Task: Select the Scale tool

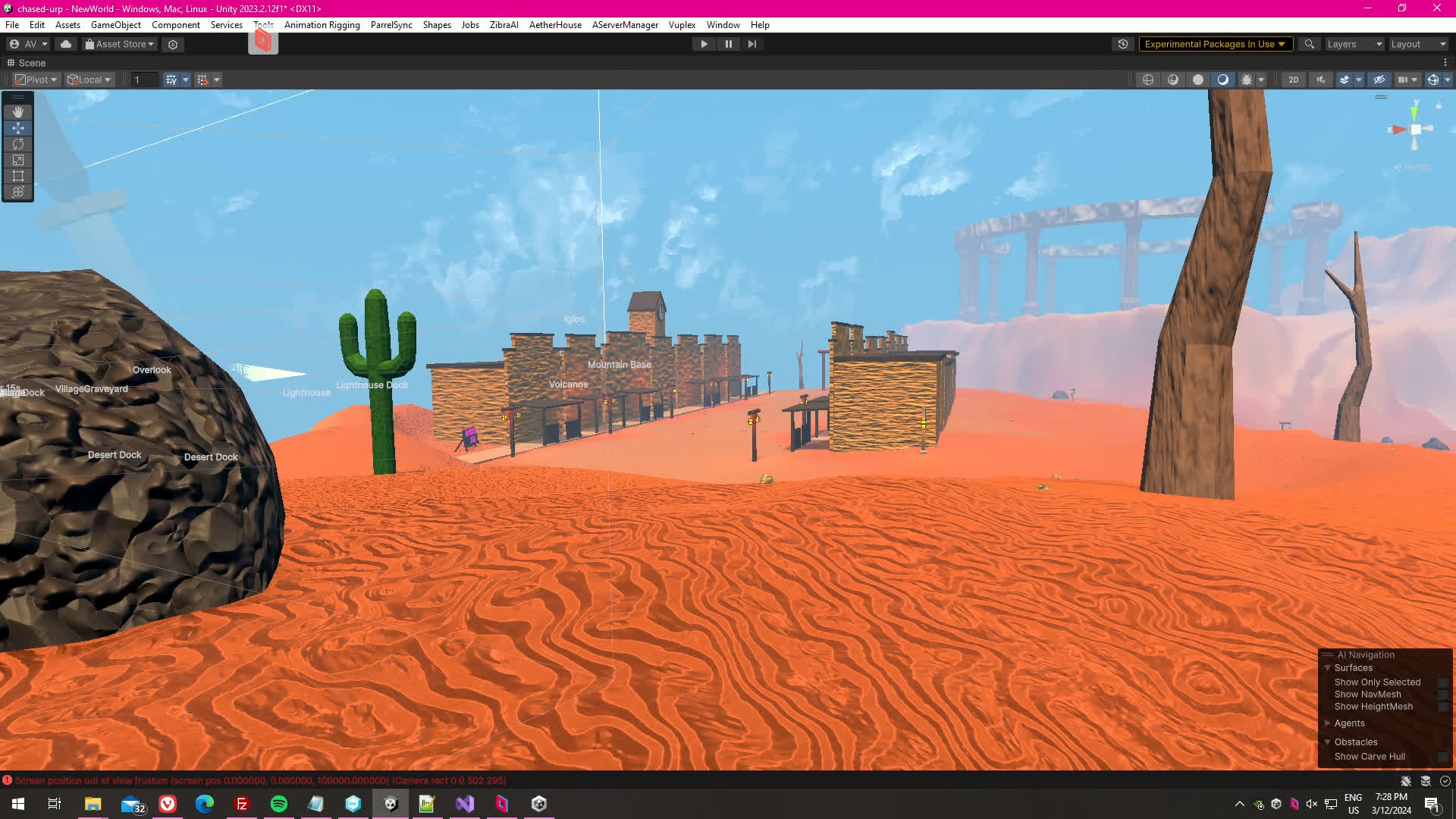Action: (17, 160)
